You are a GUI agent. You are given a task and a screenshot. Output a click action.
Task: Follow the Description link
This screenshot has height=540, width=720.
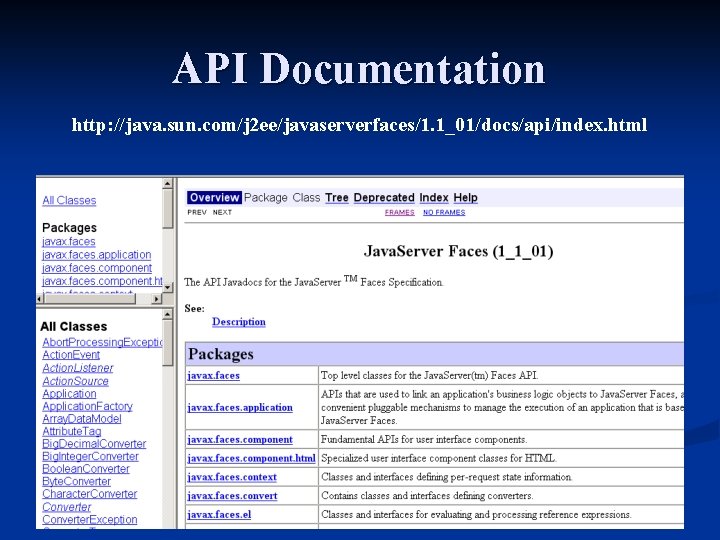click(239, 322)
